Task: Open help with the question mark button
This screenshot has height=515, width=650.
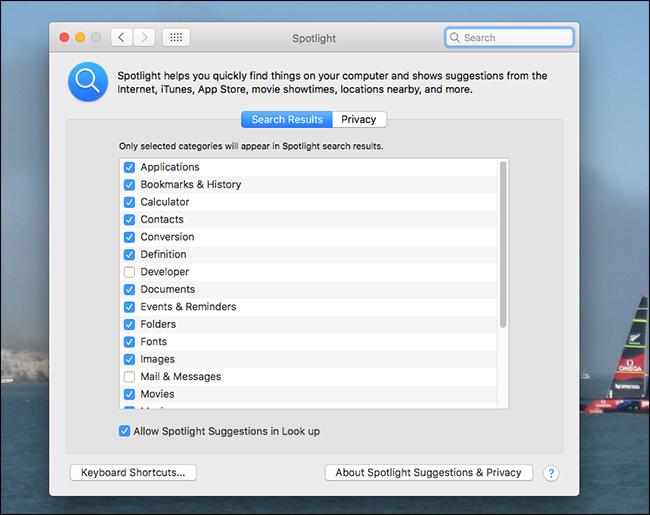Action: (551, 473)
